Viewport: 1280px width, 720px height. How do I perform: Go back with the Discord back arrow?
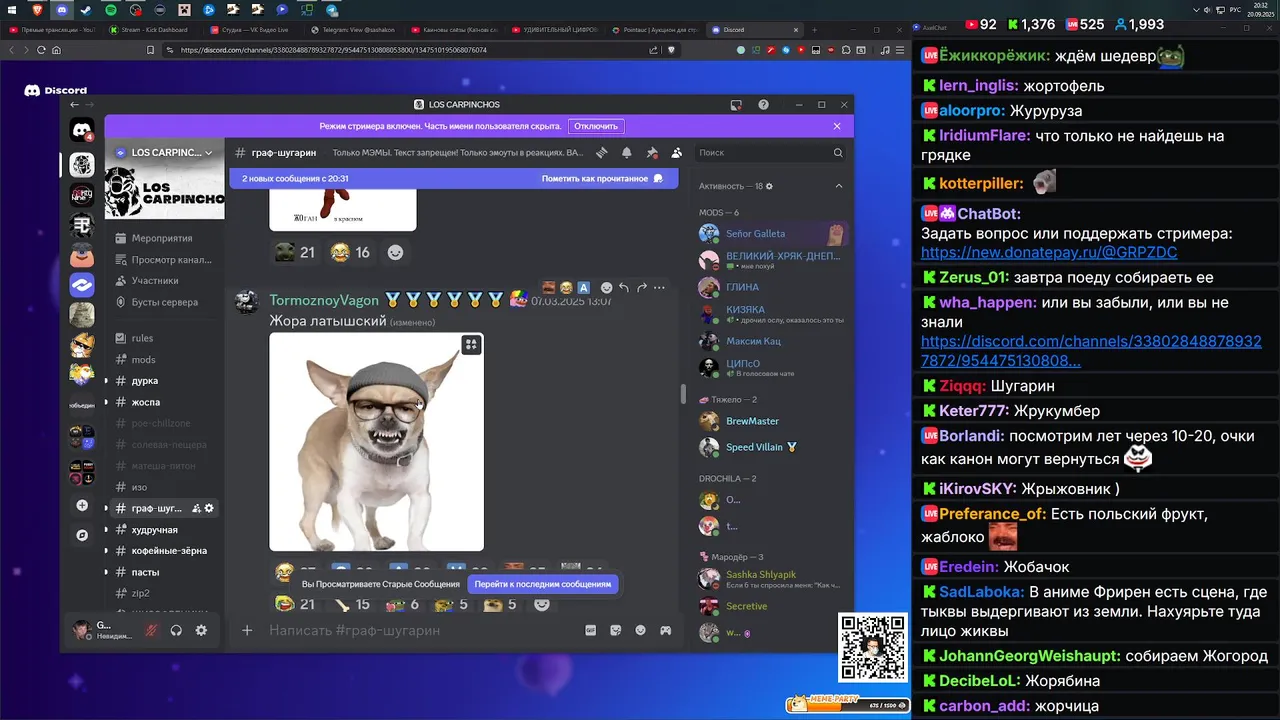[74, 105]
